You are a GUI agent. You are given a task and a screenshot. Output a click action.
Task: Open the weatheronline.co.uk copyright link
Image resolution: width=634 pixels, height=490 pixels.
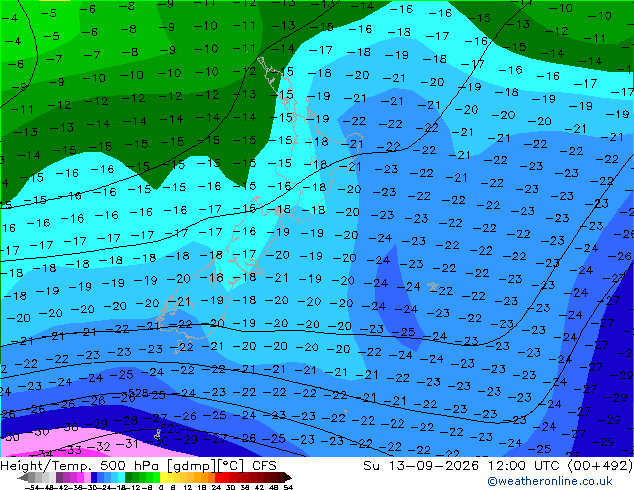click(549, 481)
